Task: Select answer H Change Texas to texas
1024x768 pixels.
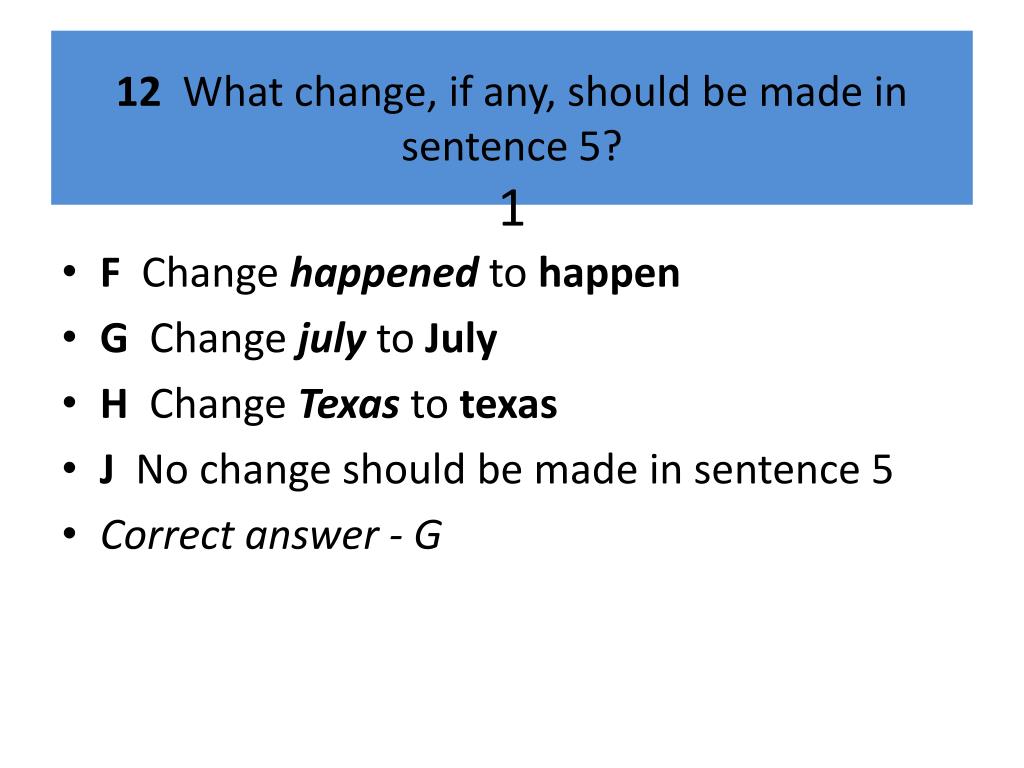Action: [x=328, y=404]
